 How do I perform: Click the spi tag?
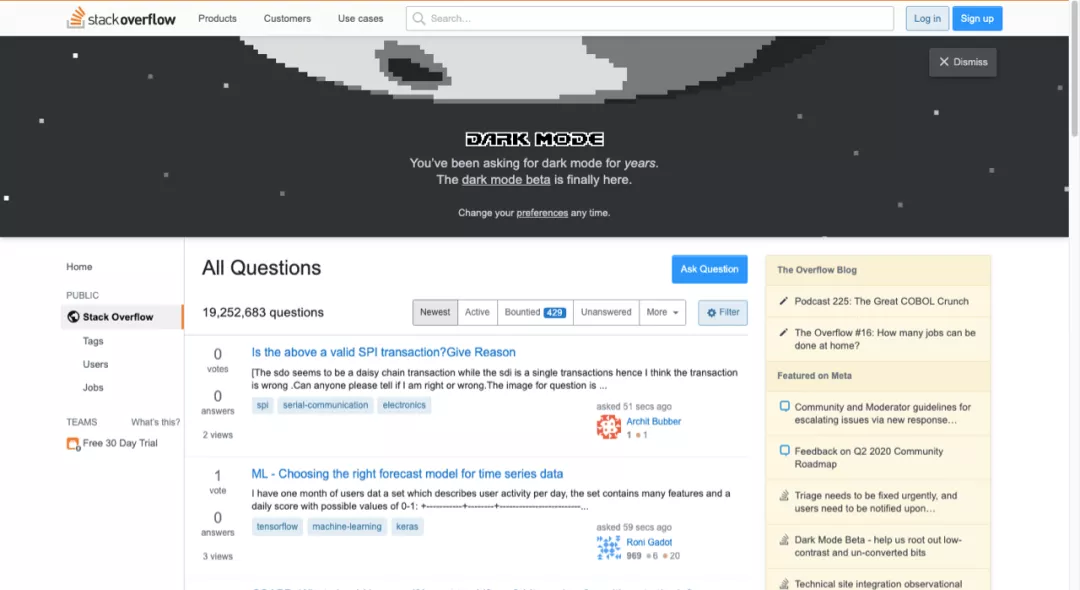pos(262,405)
